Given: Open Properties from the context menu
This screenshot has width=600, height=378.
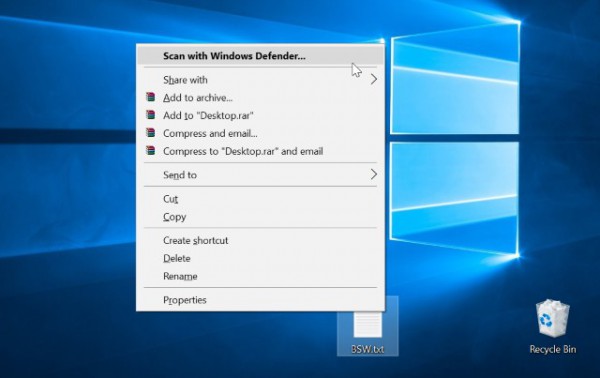Looking at the screenshot, I should point(260,300).
